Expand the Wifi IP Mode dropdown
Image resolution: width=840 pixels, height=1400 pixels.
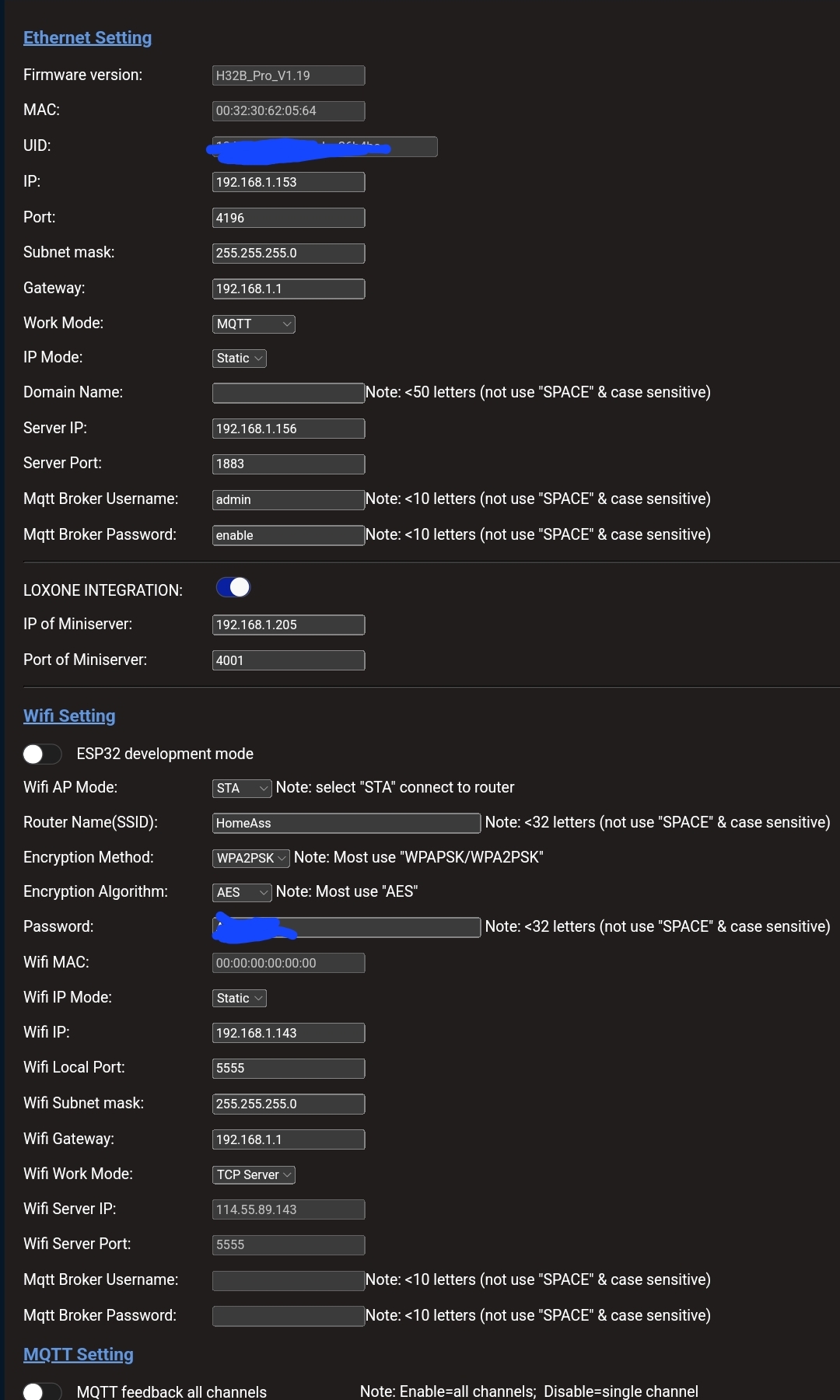[x=240, y=998]
